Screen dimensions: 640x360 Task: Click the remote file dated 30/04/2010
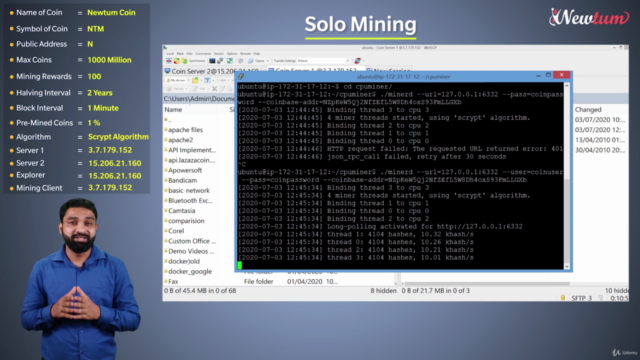click(600, 150)
